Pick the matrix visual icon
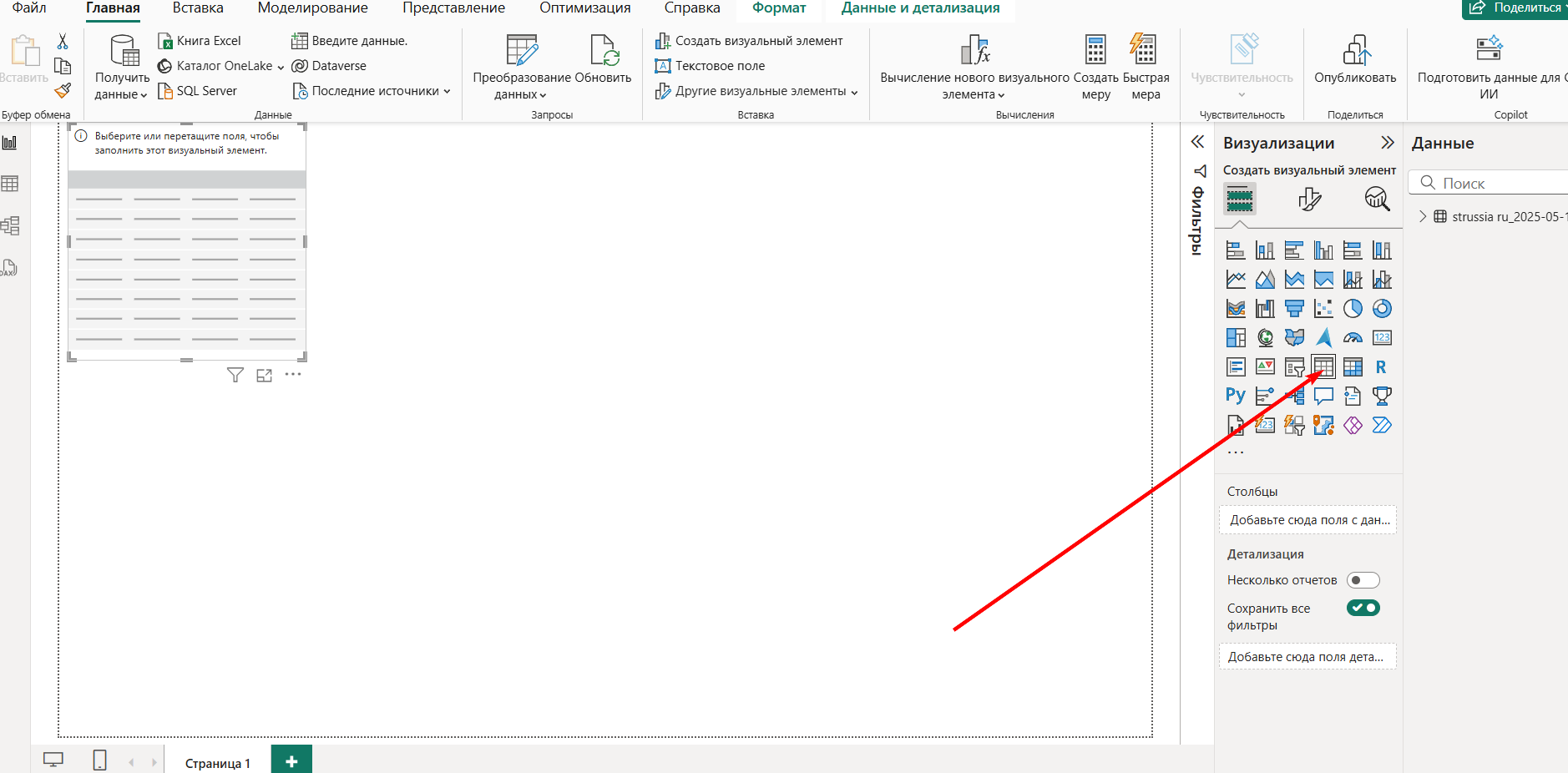 tap(1353, 367)
